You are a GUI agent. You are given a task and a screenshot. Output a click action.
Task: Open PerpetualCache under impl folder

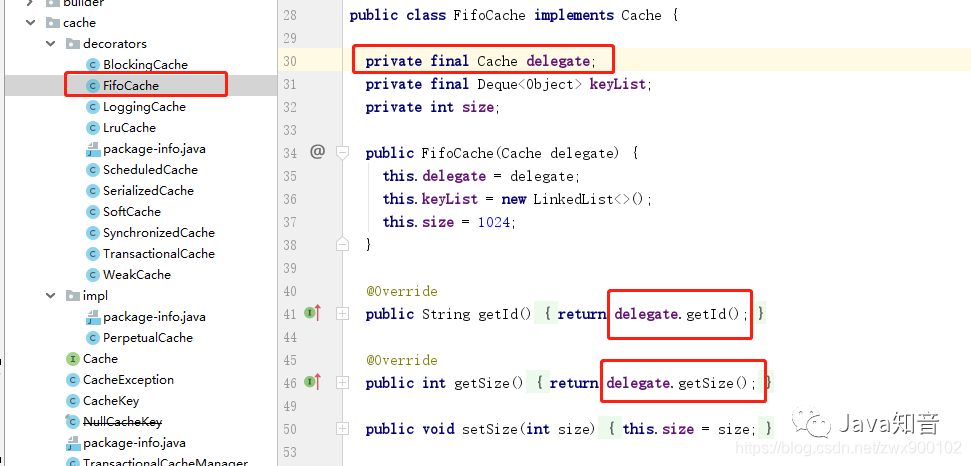147,338
